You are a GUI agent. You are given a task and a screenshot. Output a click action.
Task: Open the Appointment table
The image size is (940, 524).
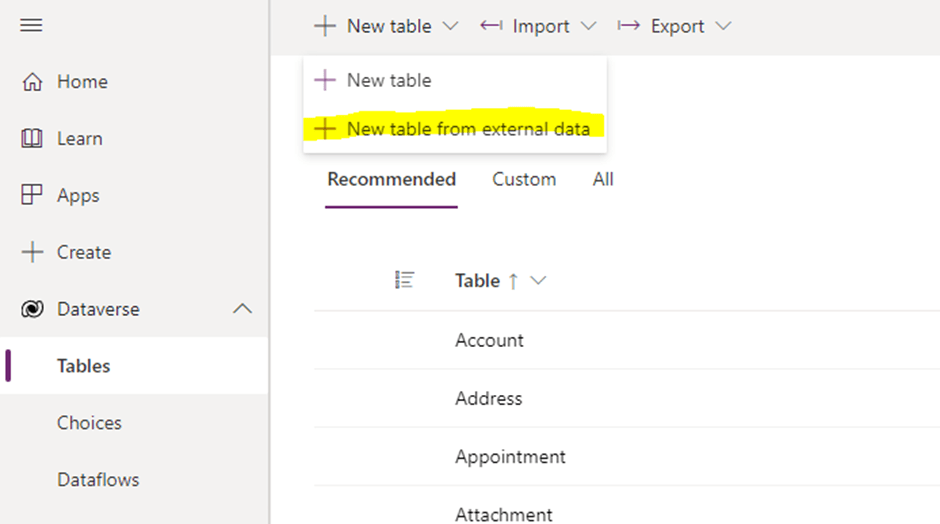(x=510, y=457)
